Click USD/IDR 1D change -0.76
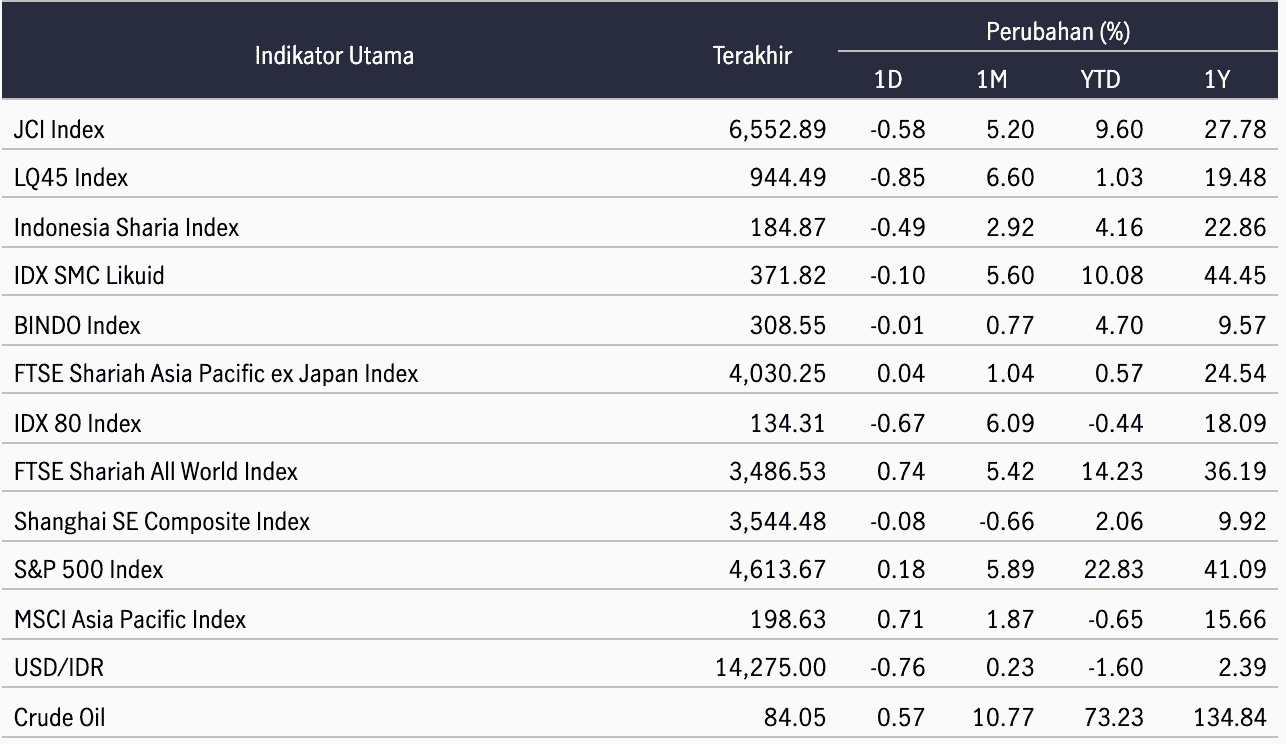The image size is (1286, 744). pyautogui.click(x=897, y=667)
